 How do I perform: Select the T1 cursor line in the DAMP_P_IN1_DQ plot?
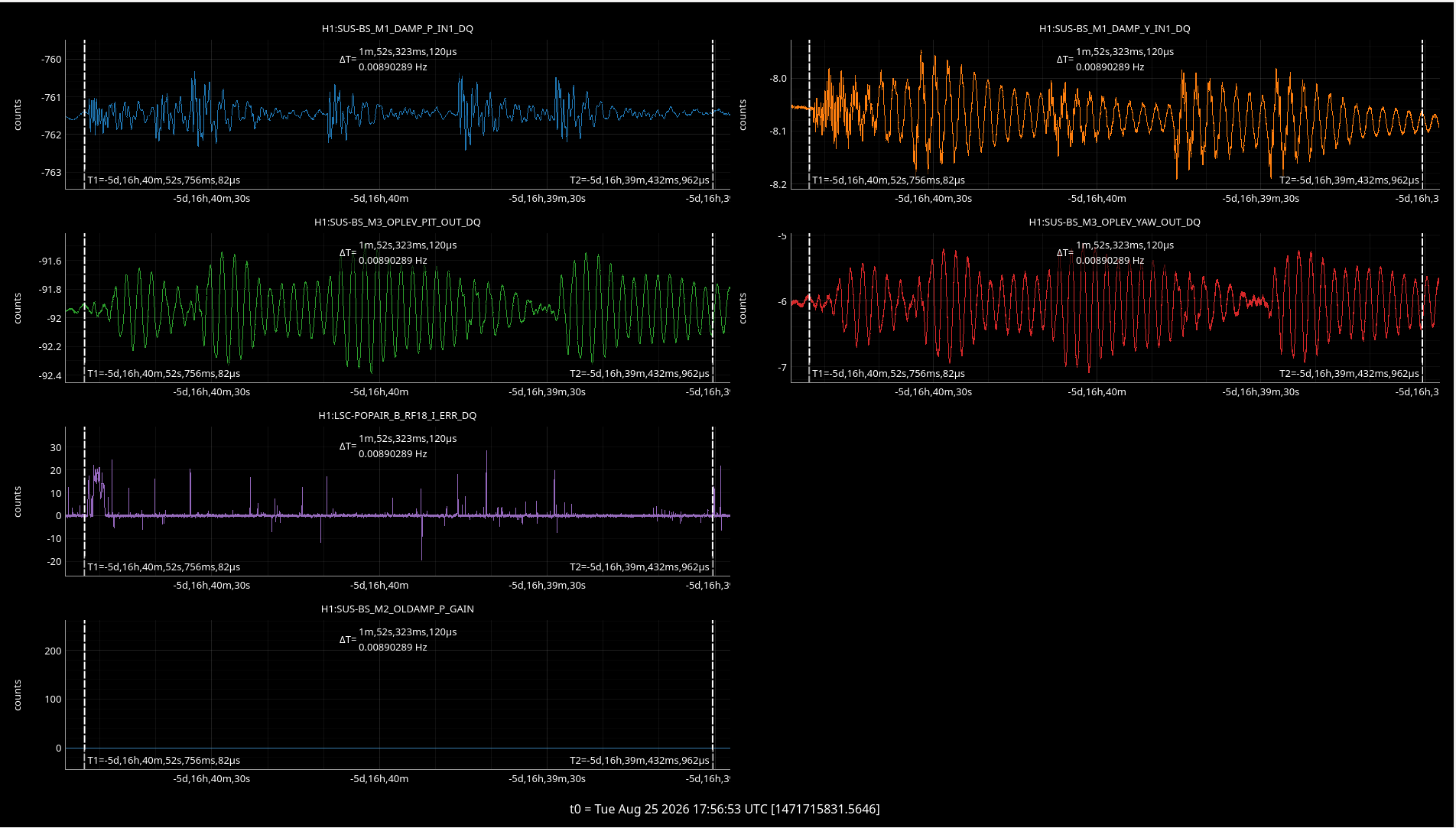pos(84,115)
